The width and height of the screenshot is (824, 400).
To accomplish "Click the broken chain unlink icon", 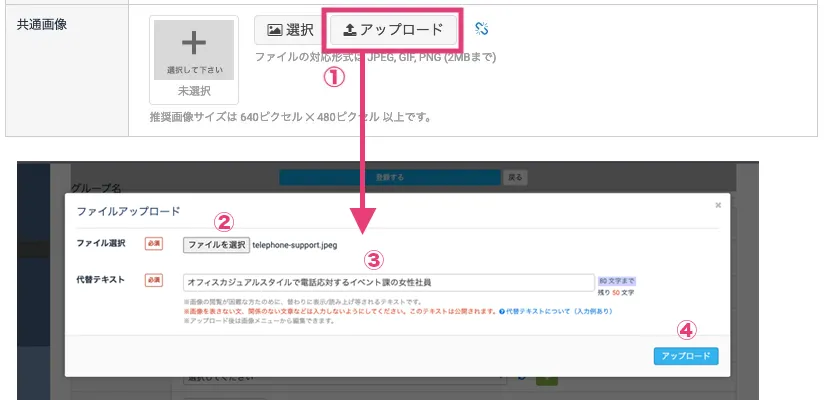I will click(x=482, y=29).
